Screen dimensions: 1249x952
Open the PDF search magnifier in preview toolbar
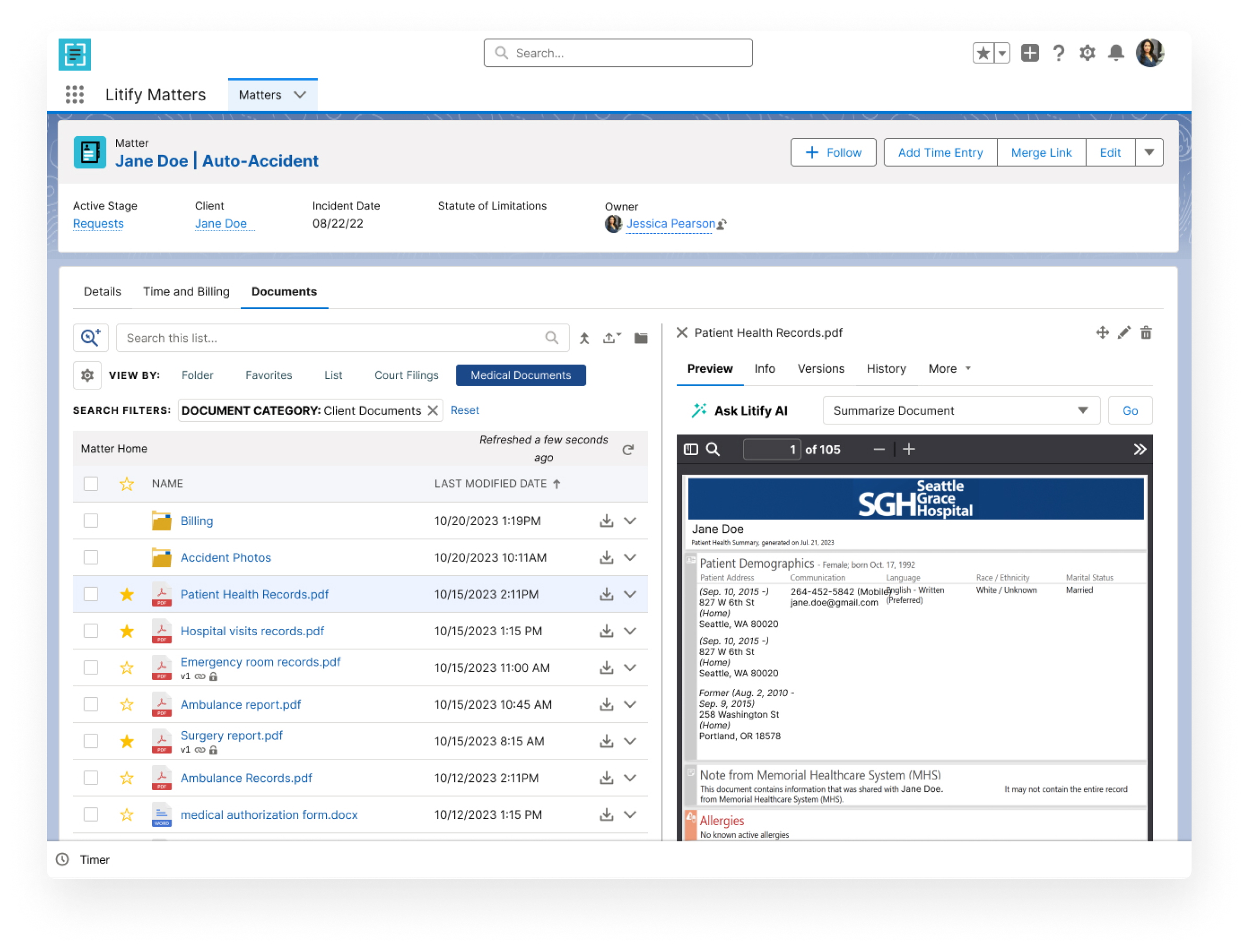click(713, 449)
